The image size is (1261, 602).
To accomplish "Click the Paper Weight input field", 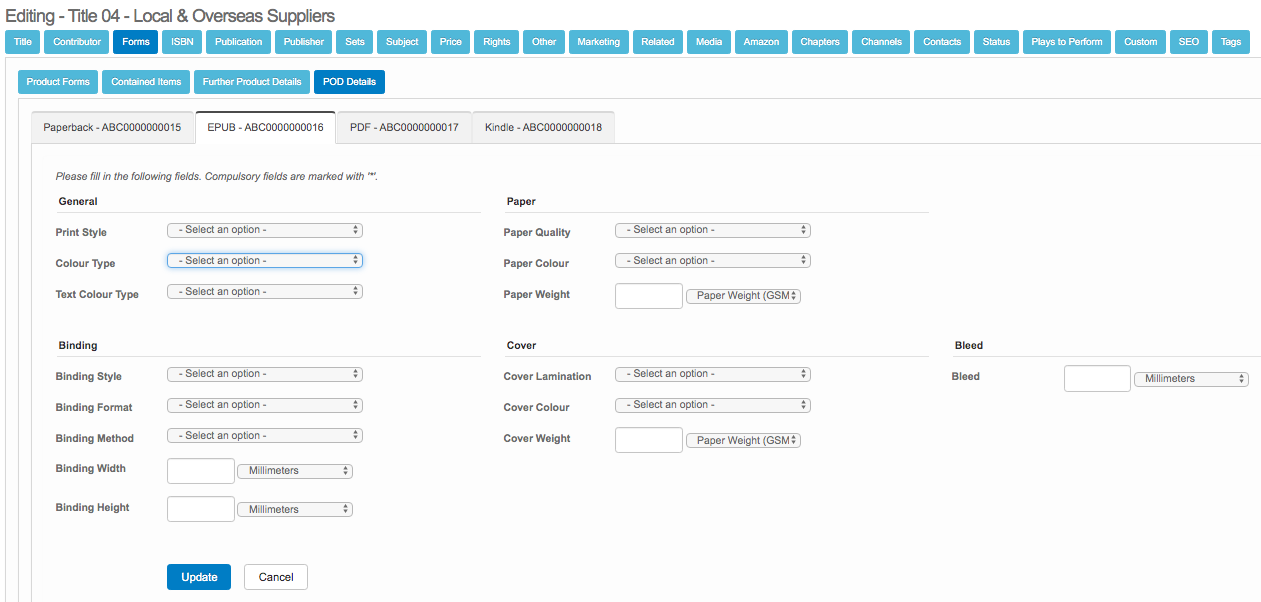I will pyautogui.click(x=648, y=296).
